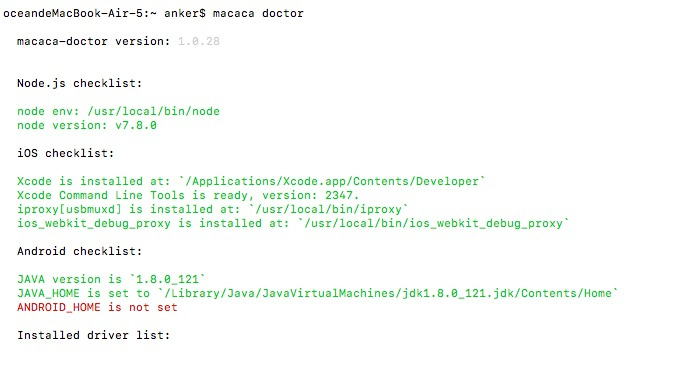Click the JAVA version 1.8.0_121 line
Image resolution: width=688 pixels, height=377 pixels.
(111, 279)
